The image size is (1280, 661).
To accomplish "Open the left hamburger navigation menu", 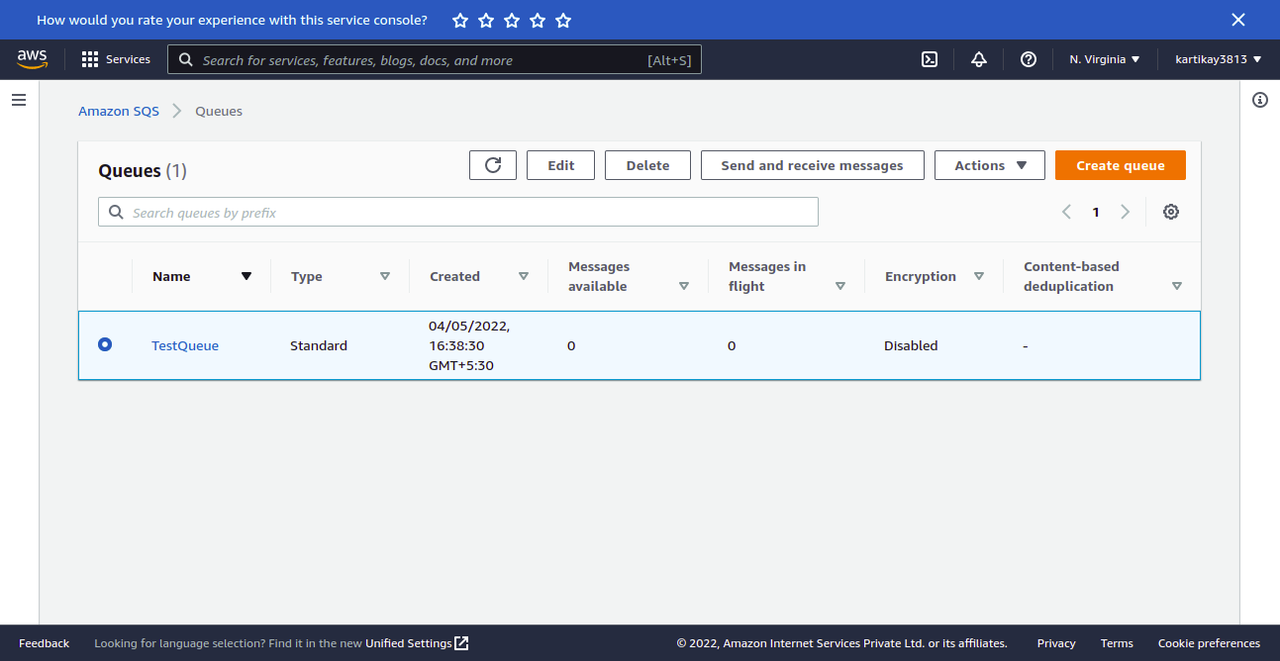I will coord(19,100).
